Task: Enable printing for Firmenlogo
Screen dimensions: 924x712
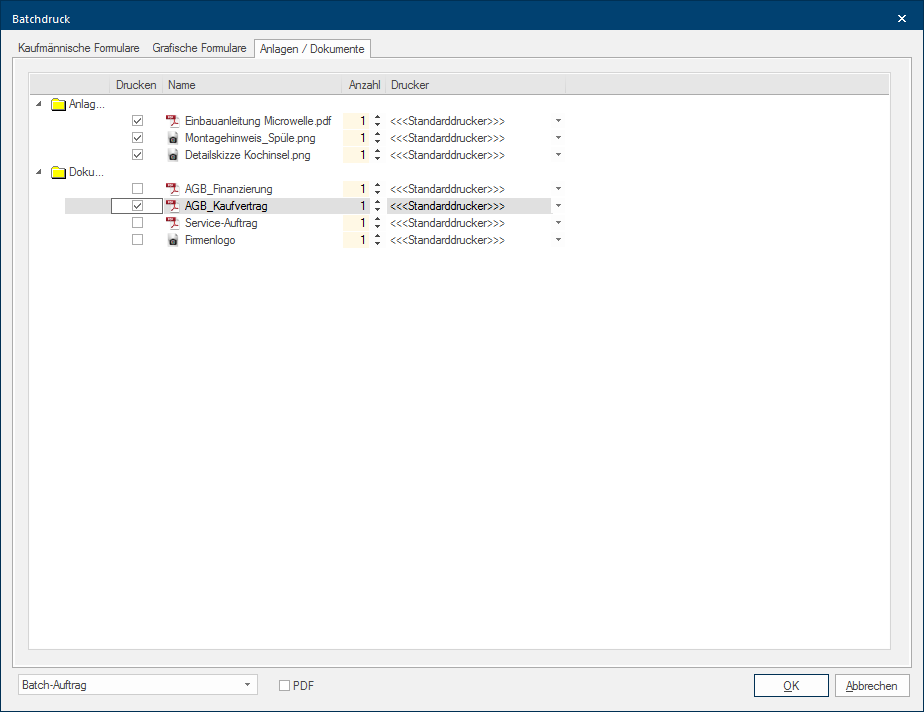Action: point(138,240)
